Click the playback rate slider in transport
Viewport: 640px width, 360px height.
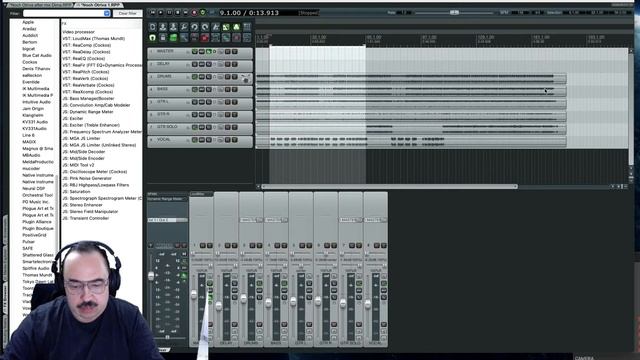tap(454, 13)
